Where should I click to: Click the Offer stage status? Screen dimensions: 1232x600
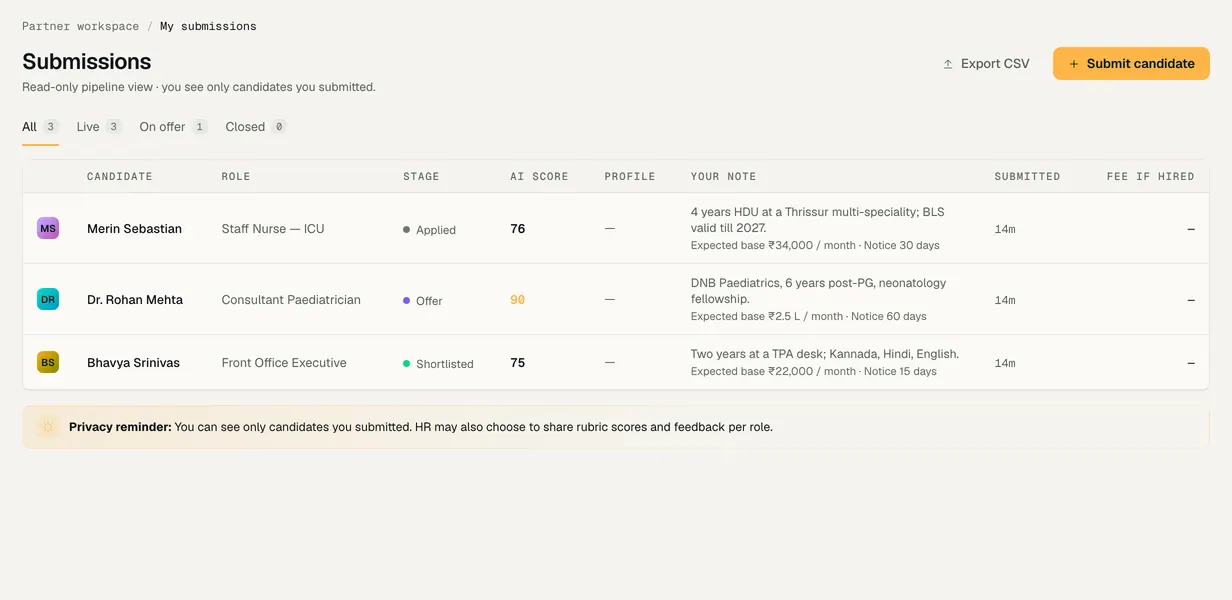pyautogui.click(x=422, y=301)
